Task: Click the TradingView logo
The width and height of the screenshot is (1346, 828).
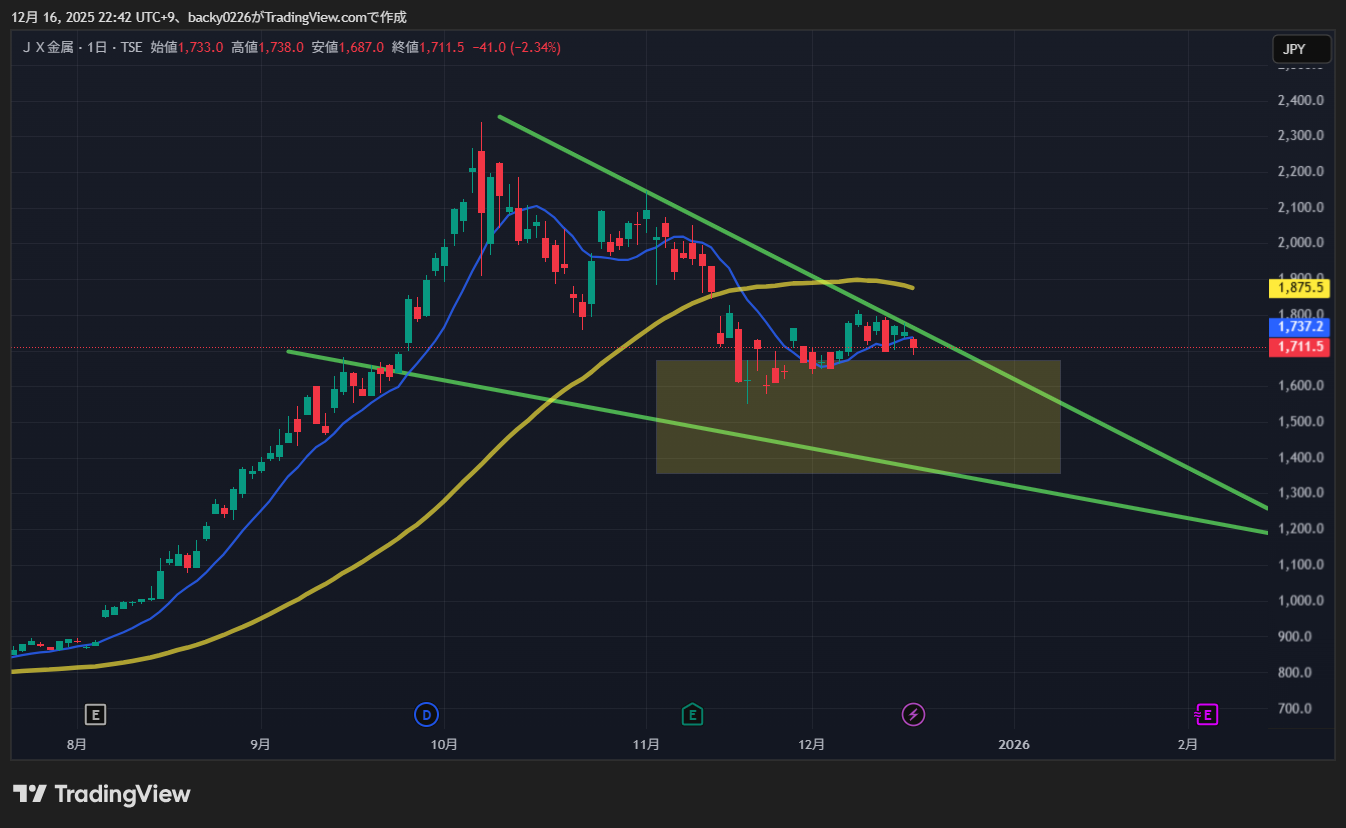Action: (x=101, y=794)
